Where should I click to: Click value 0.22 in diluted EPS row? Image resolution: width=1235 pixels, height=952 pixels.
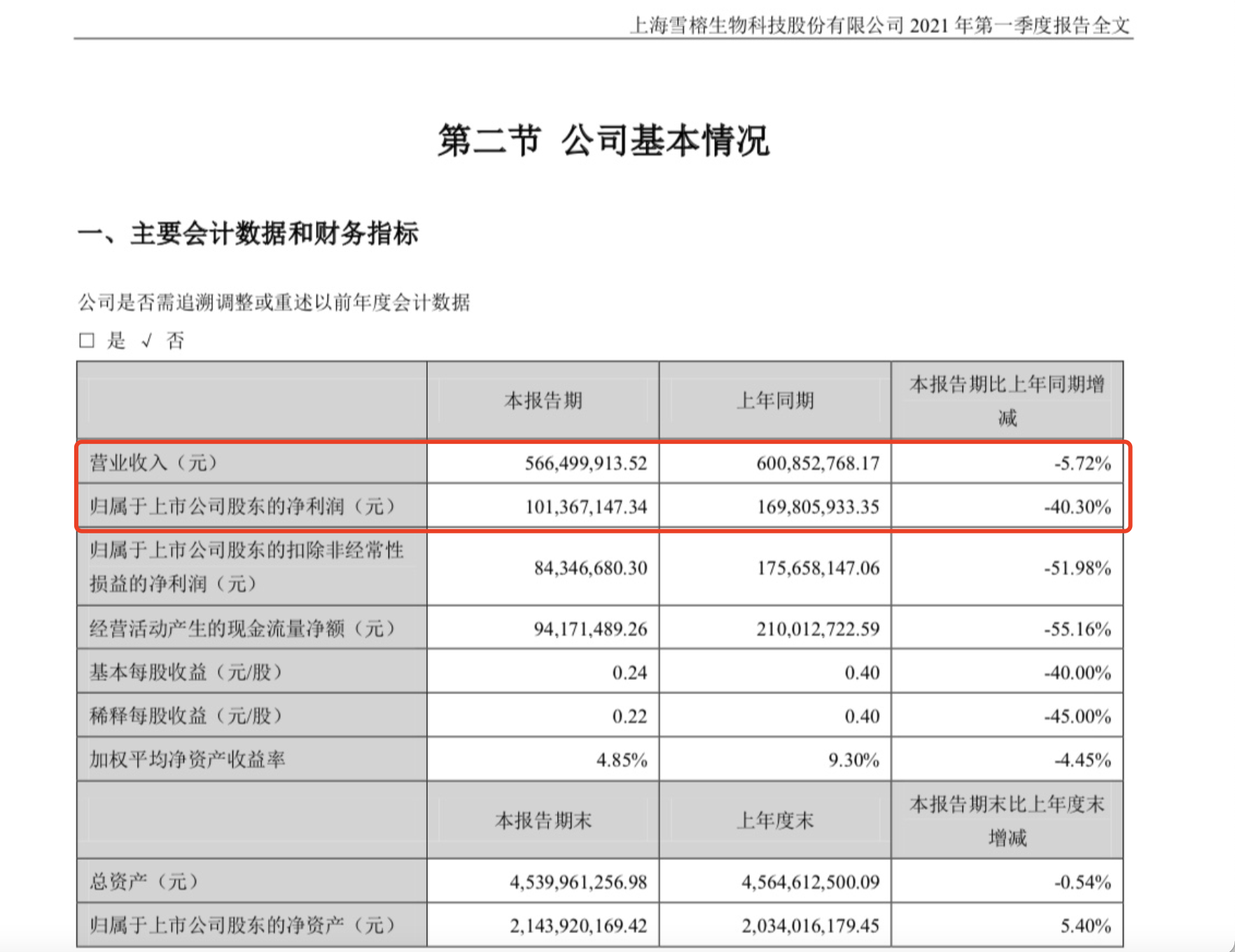click(x=629, y=716)
